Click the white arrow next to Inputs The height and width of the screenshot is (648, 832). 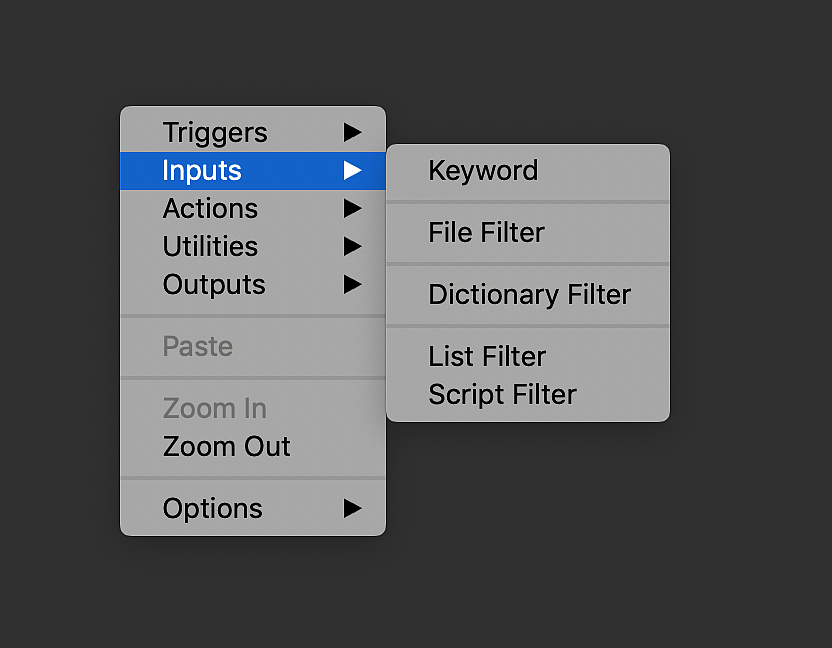click(352, 170)
